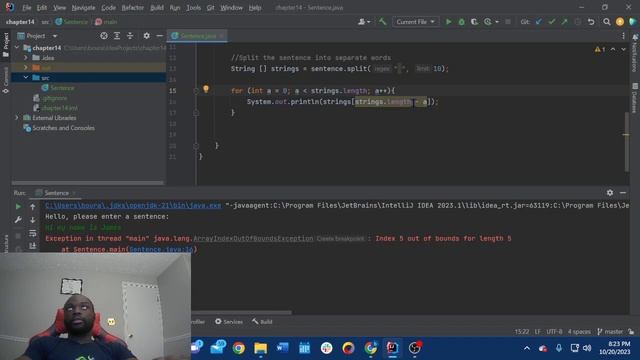Viewport: 640px width, 360px height.
Task: Open the Build menu
Action: click(157, 8)
